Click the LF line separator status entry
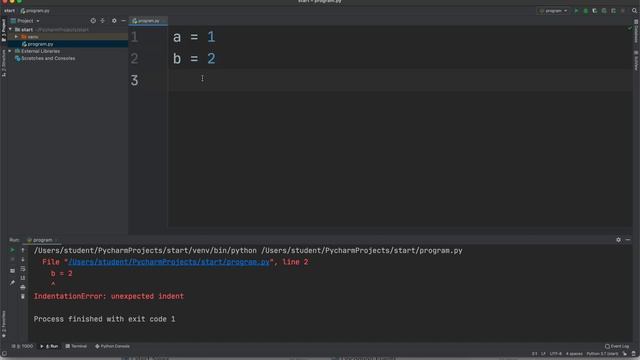 coord(543,354)
